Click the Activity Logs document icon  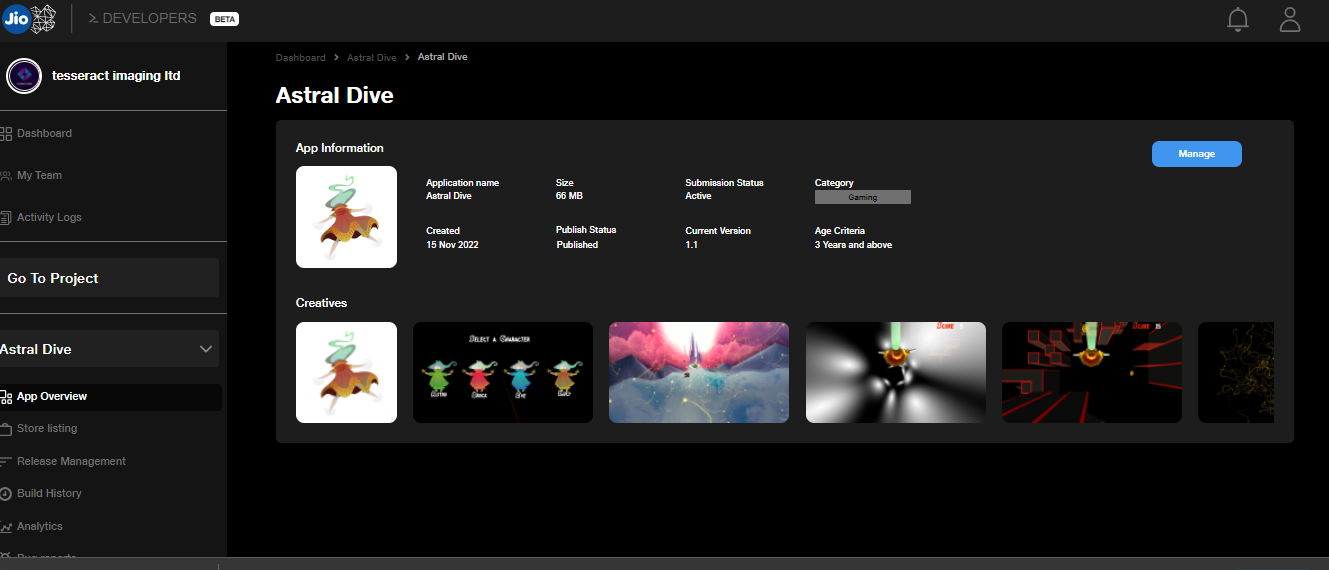point(6,218)
